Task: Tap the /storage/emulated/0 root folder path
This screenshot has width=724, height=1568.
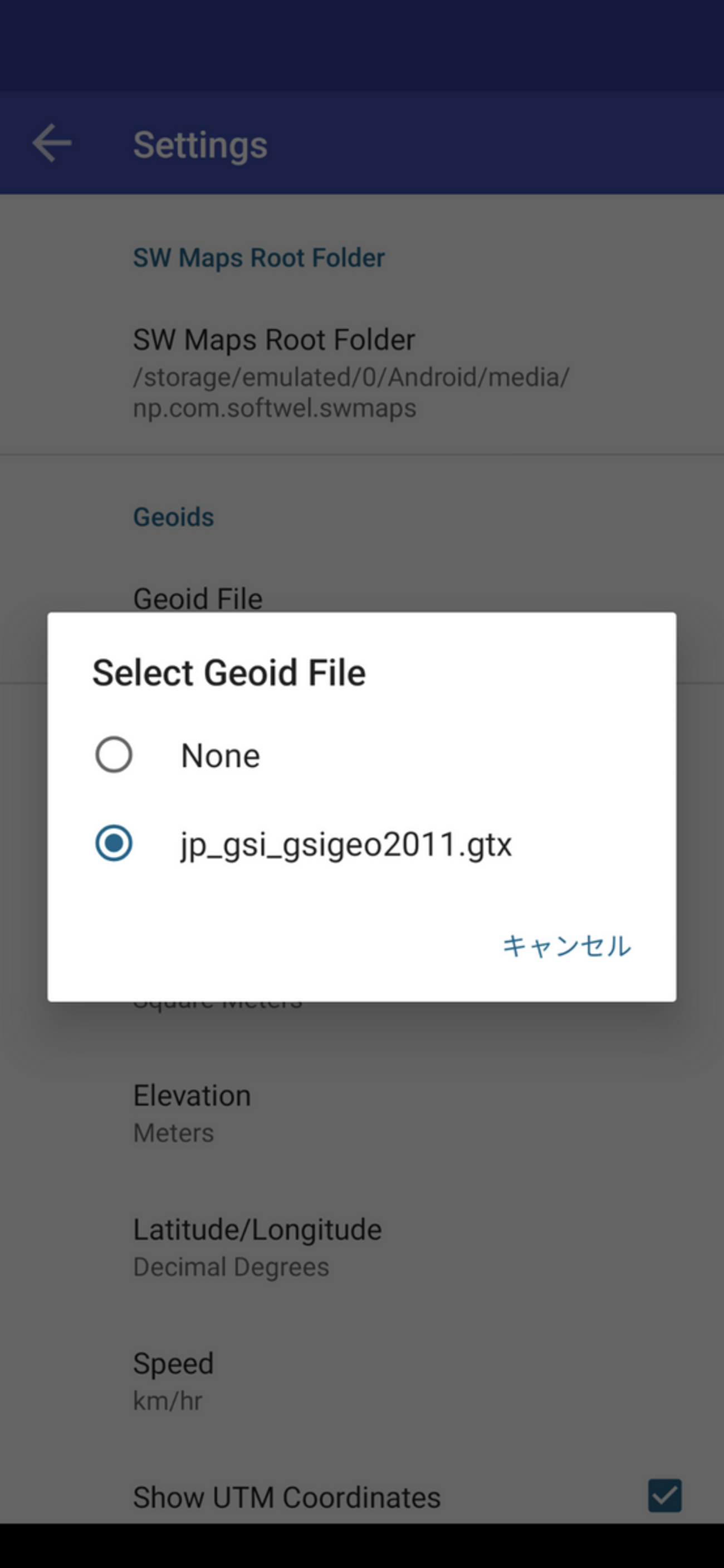Action: 351,392
